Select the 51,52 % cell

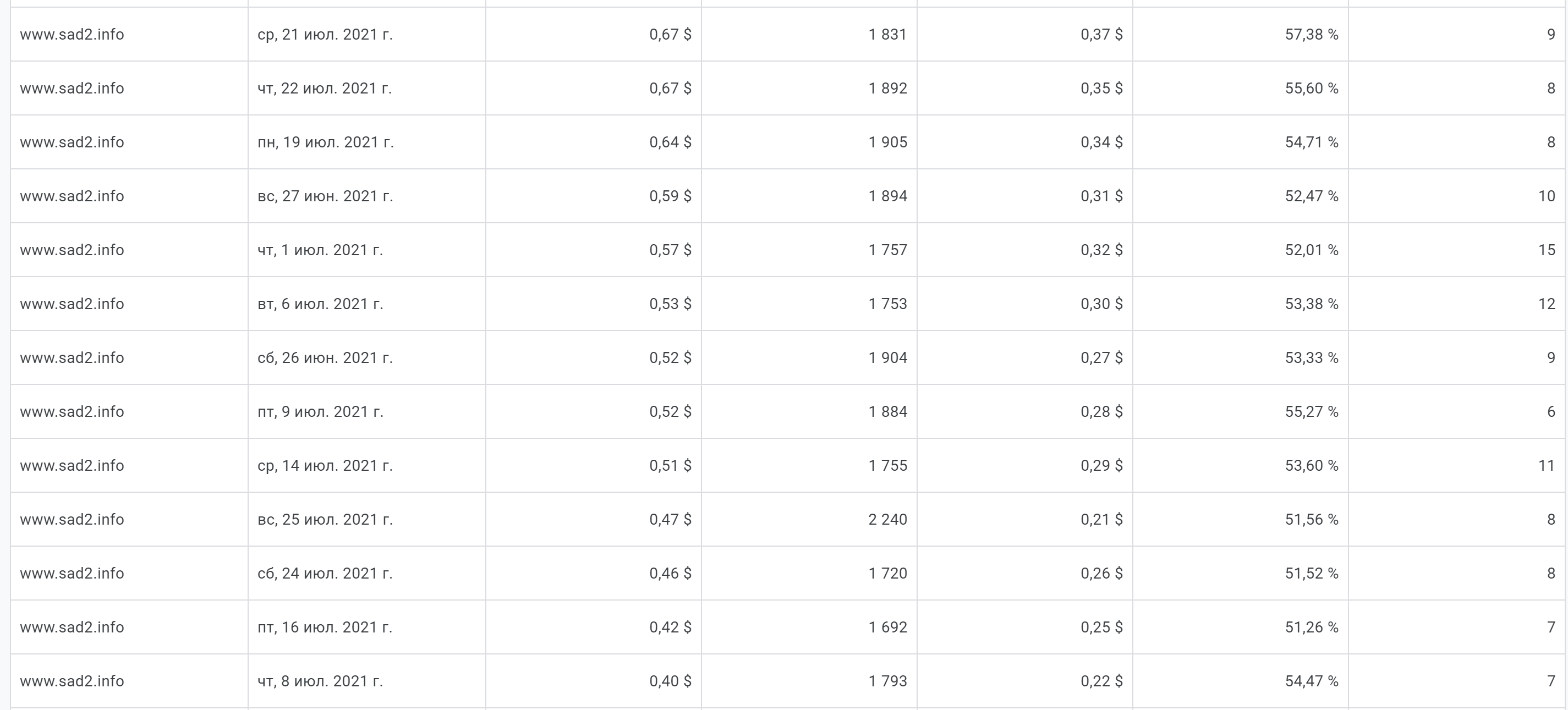(x=1311, y=573)
